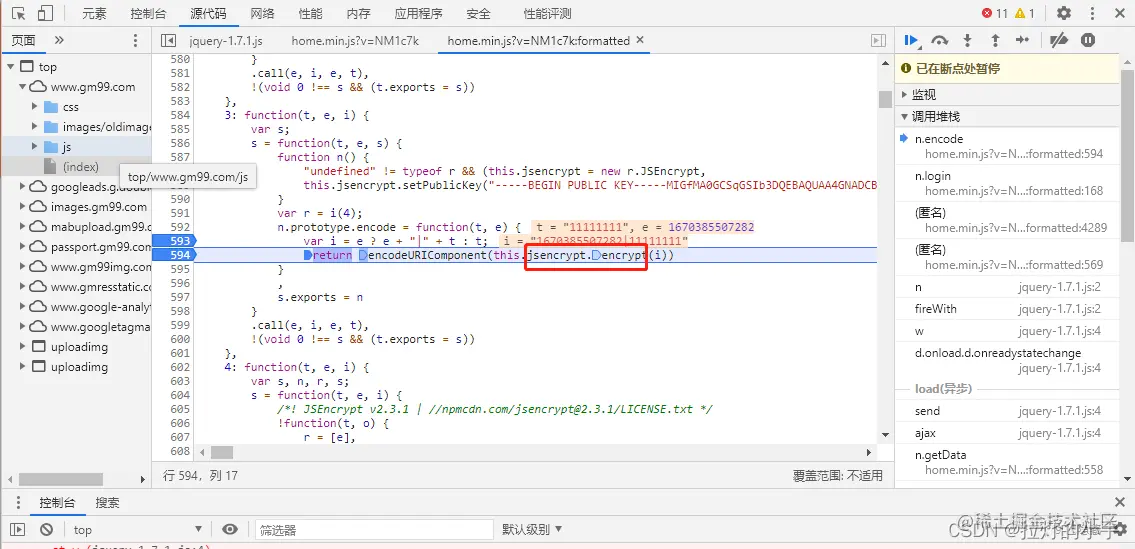This screenshot has height=549, width=1135.
Task: Step over next function call
Action: (x=940, y=41)
